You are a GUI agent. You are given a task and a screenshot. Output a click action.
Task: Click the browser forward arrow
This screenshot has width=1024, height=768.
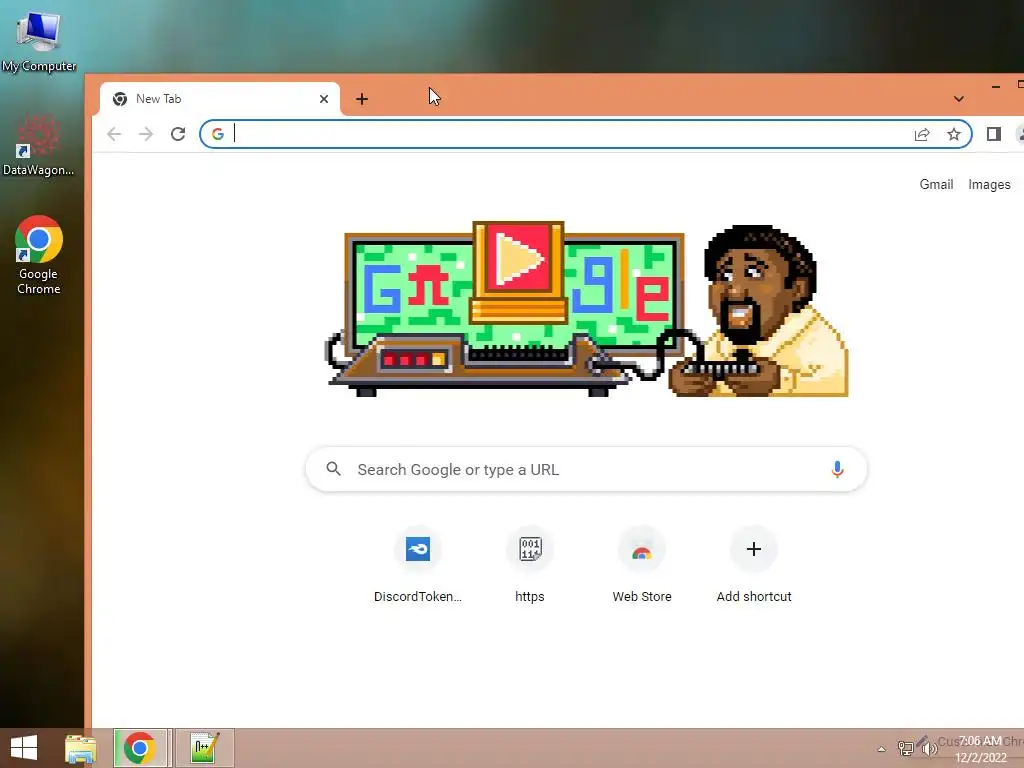pyautogui.click(x=146, y=134)
